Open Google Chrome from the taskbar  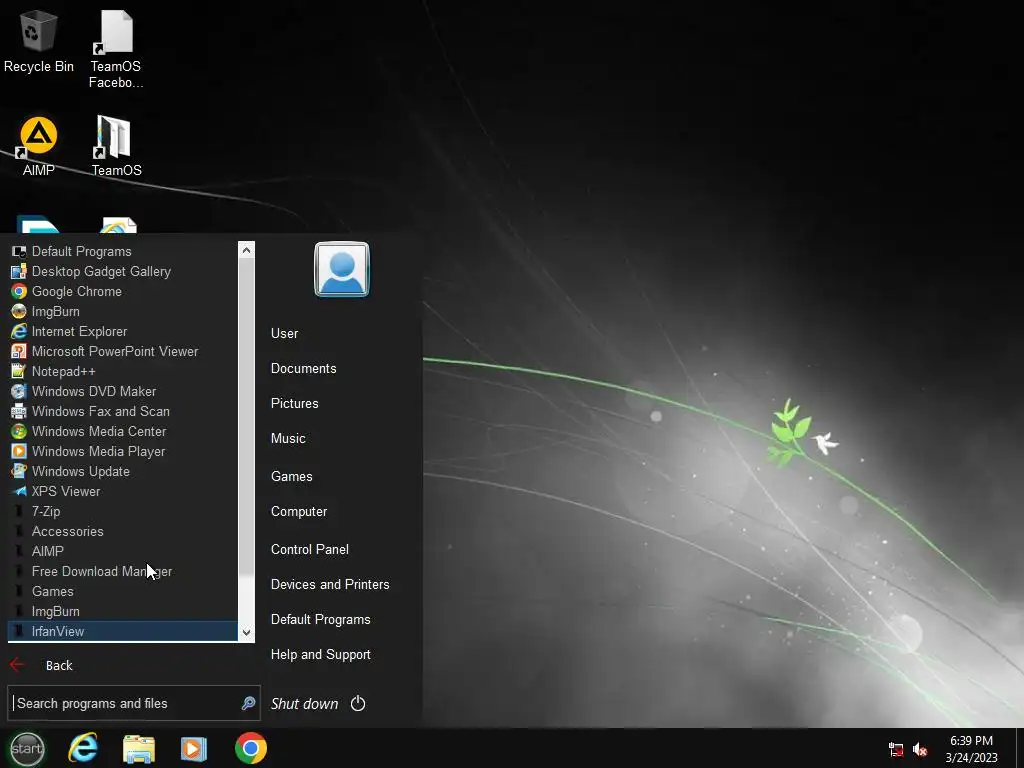pyautogui.click(x=251, y=748)
